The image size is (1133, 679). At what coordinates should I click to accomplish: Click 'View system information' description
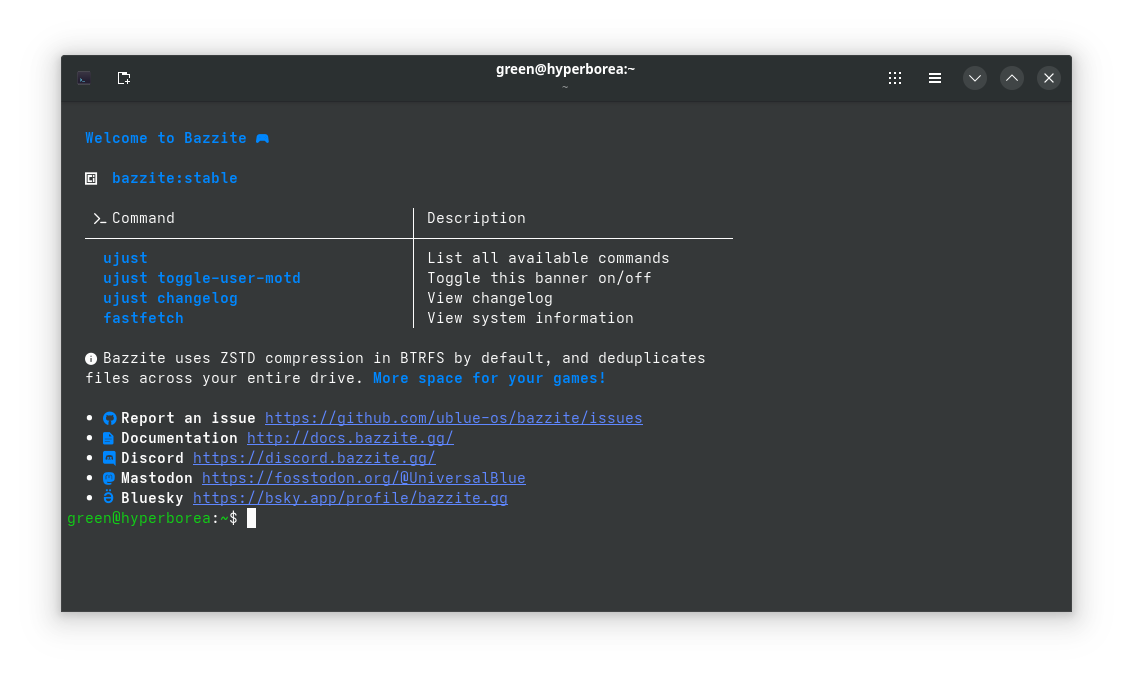coord(530,319)
